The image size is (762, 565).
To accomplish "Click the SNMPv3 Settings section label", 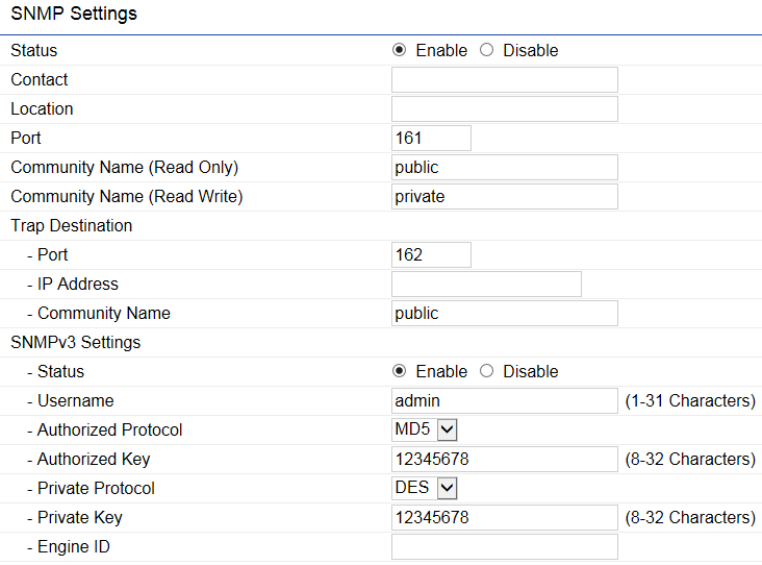I will tap(75, 342).
